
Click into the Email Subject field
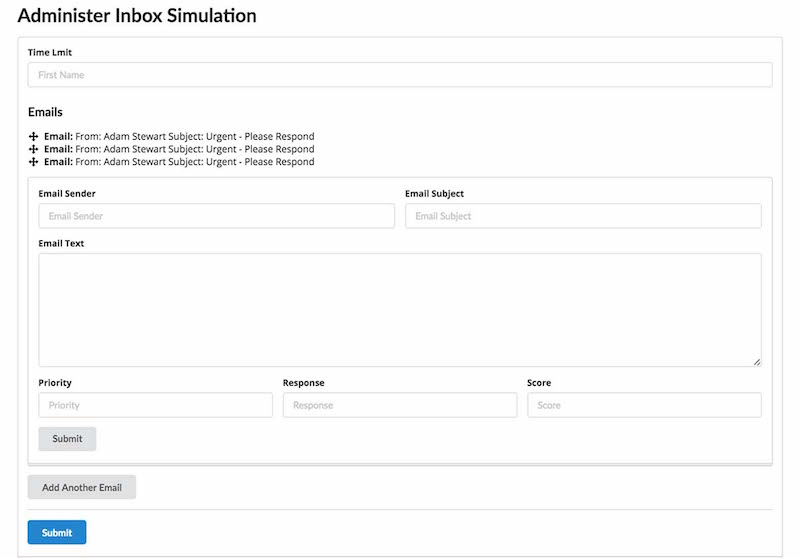point(583,216)
